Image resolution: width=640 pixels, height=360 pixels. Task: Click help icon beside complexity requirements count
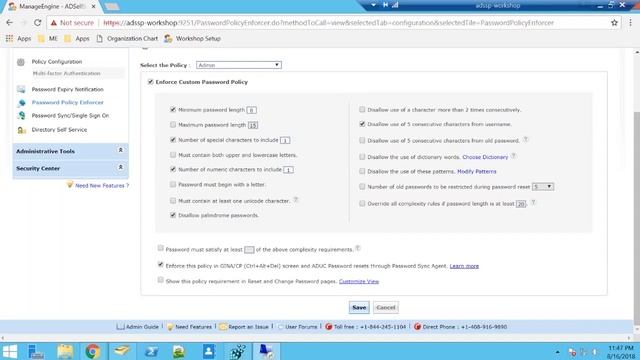pyautogui.click(x=358, y=248)
